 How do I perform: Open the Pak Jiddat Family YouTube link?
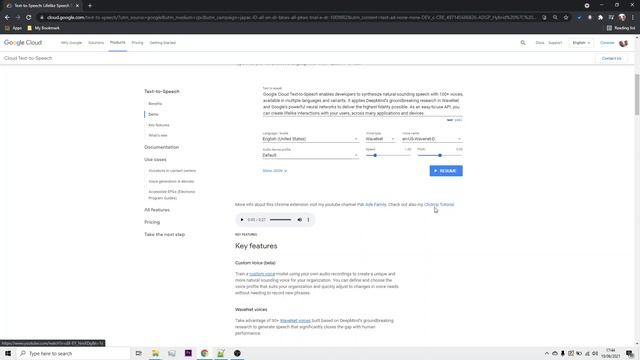coord(371,204)
